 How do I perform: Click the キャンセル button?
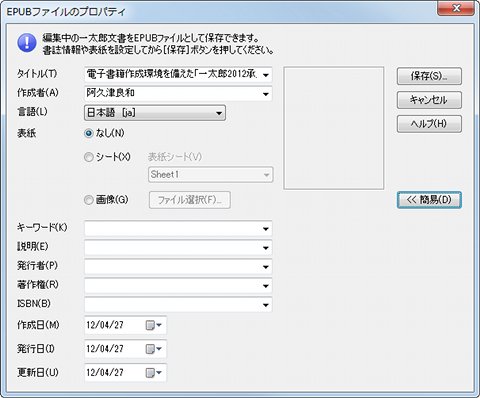(429, 100)
